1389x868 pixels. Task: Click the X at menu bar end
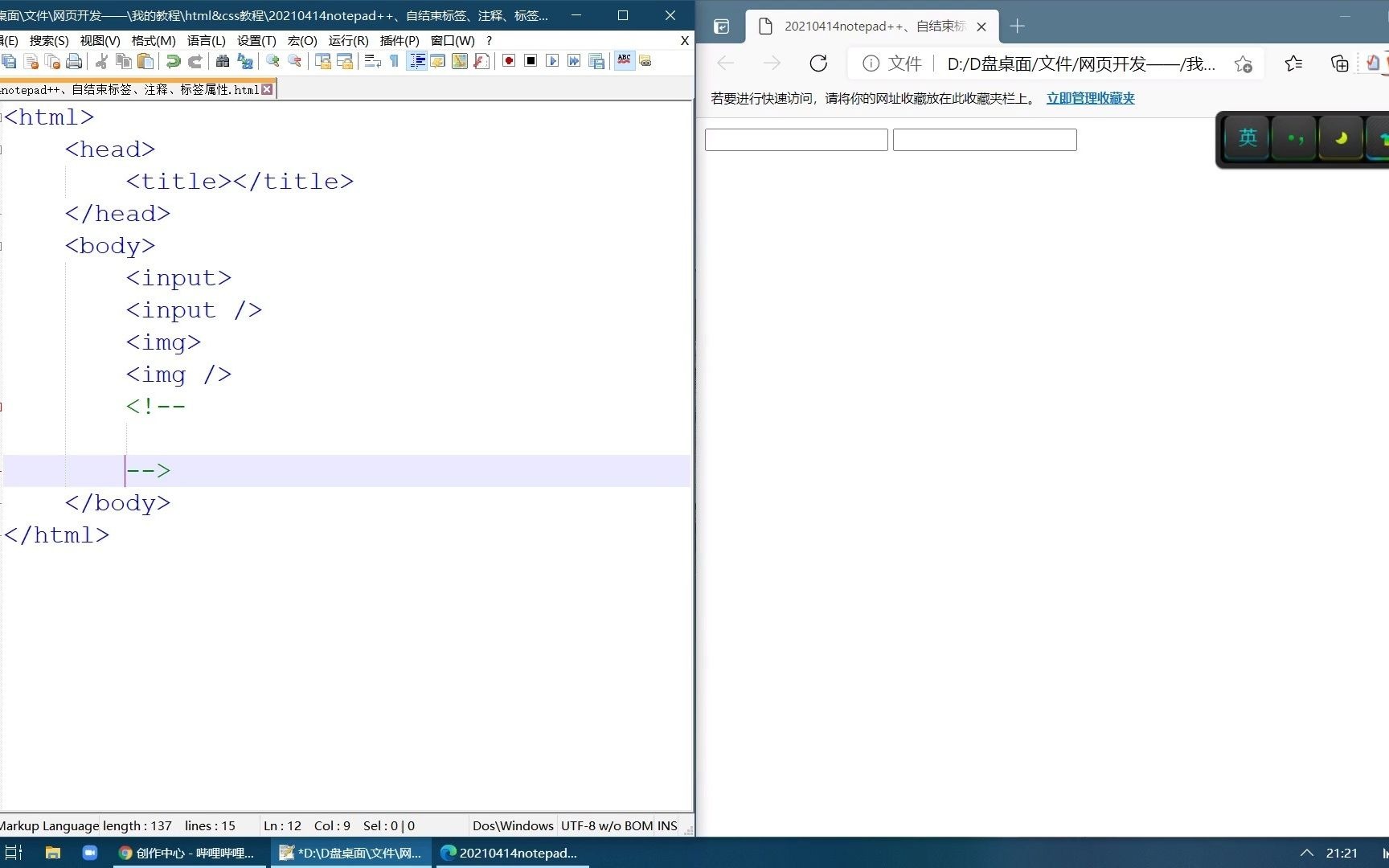coord(685,40)
